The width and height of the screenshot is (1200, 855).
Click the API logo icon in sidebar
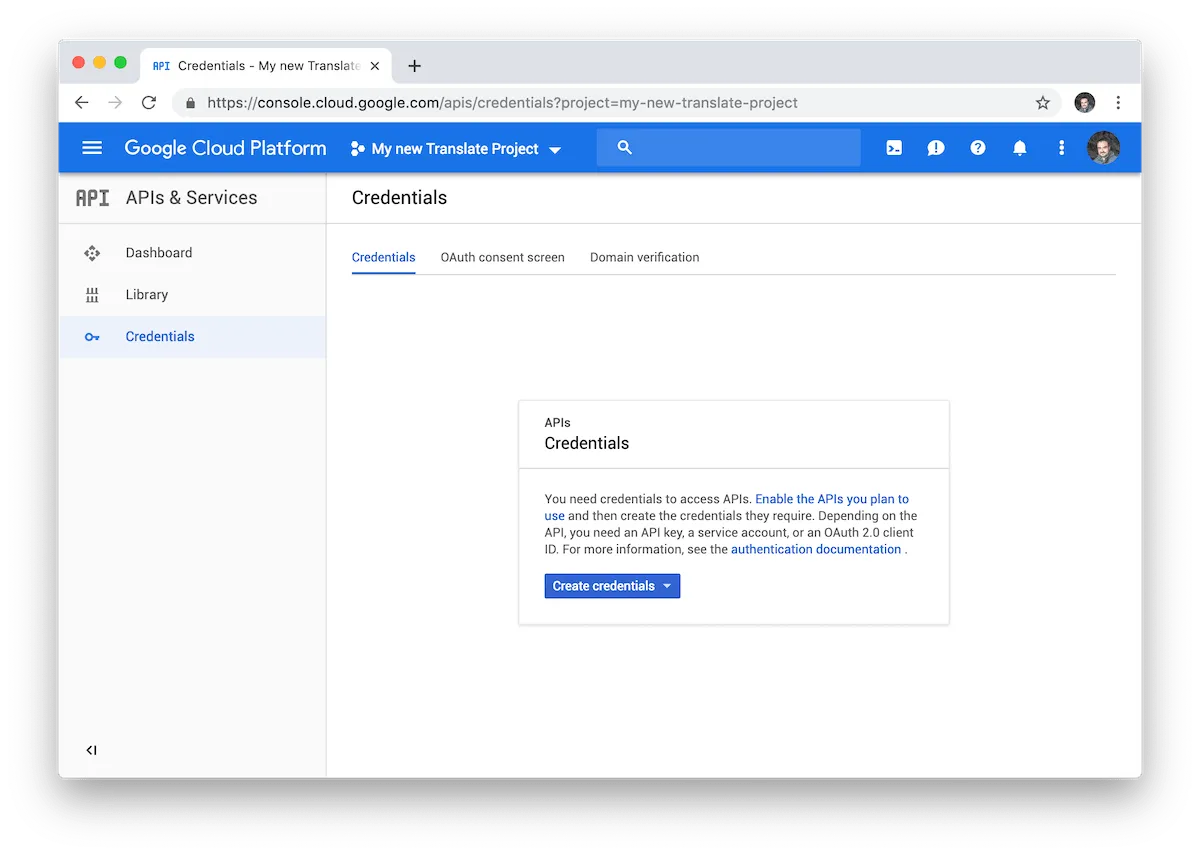click(x=92, y=198)
